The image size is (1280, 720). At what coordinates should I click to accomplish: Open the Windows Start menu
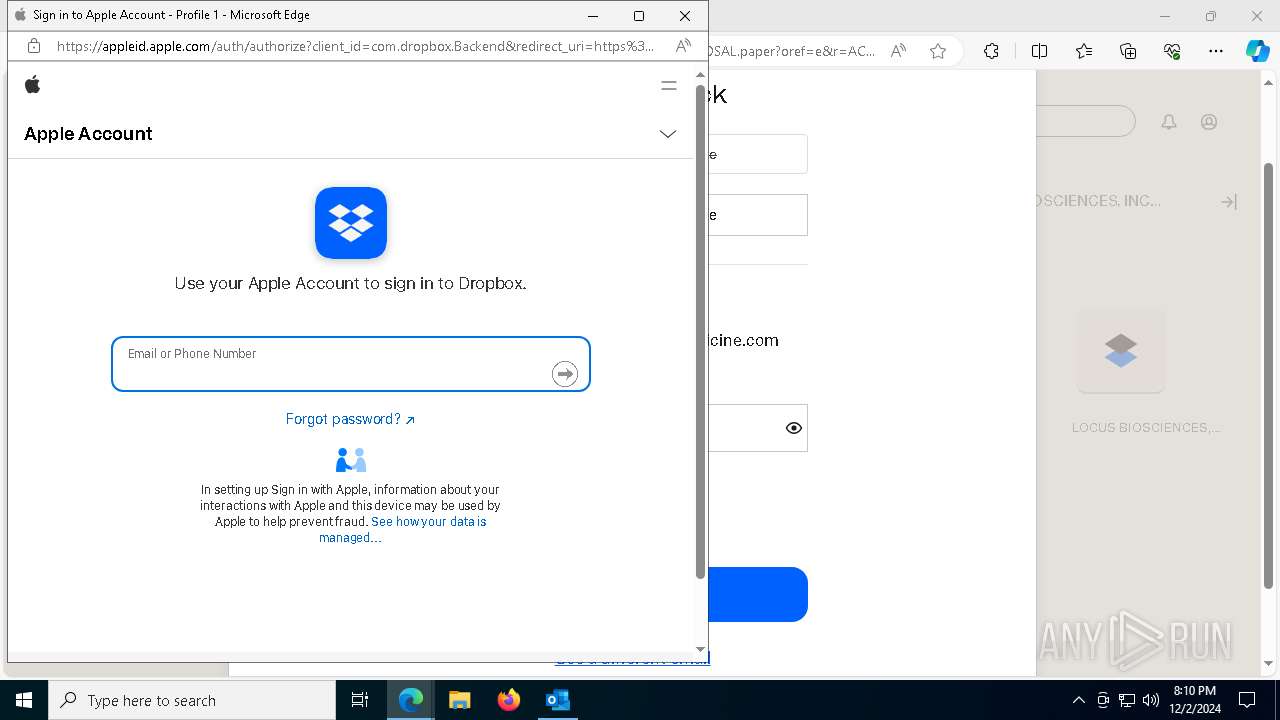[x=24, y=700]
